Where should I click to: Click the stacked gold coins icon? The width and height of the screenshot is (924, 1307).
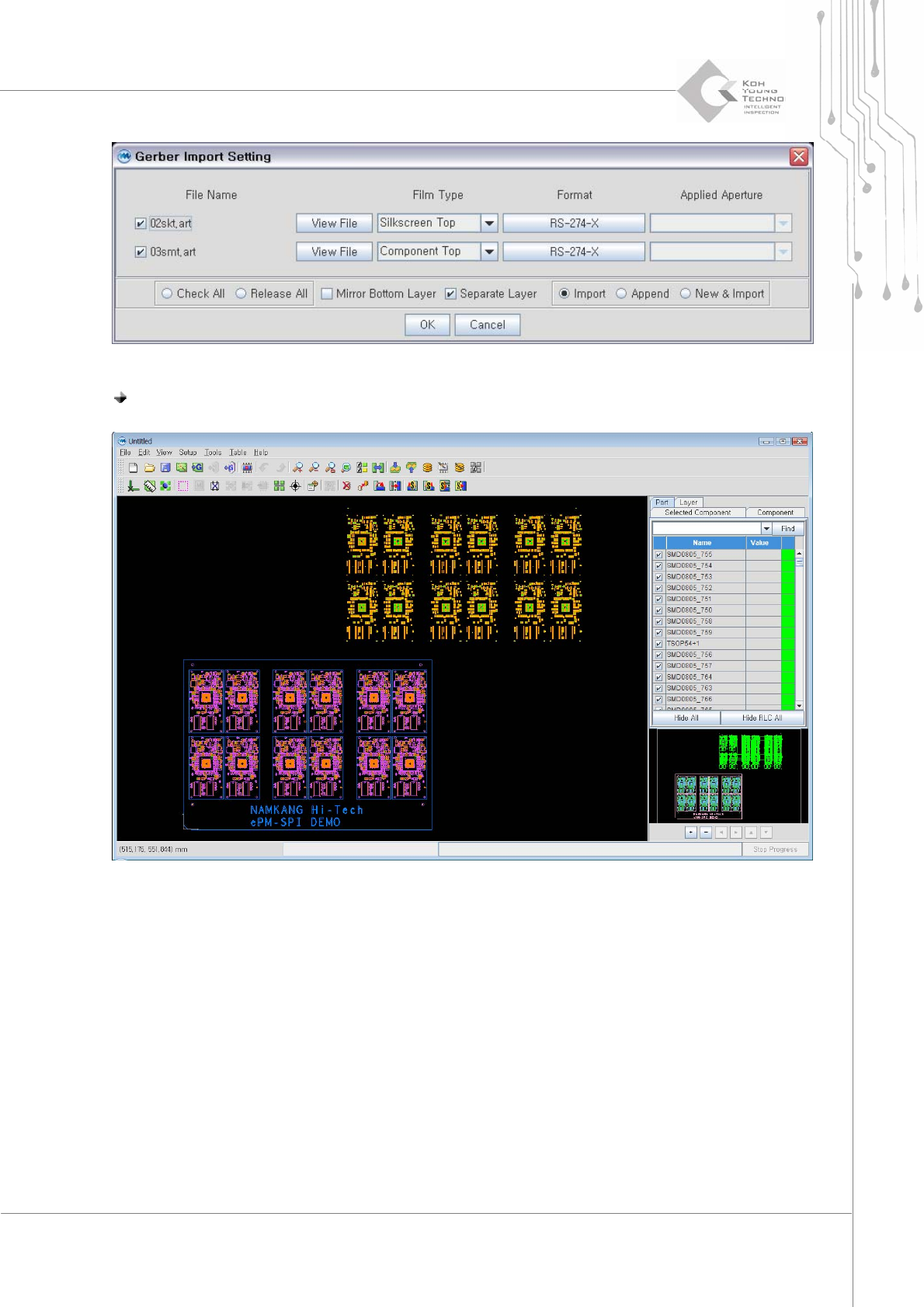point(427,468)
